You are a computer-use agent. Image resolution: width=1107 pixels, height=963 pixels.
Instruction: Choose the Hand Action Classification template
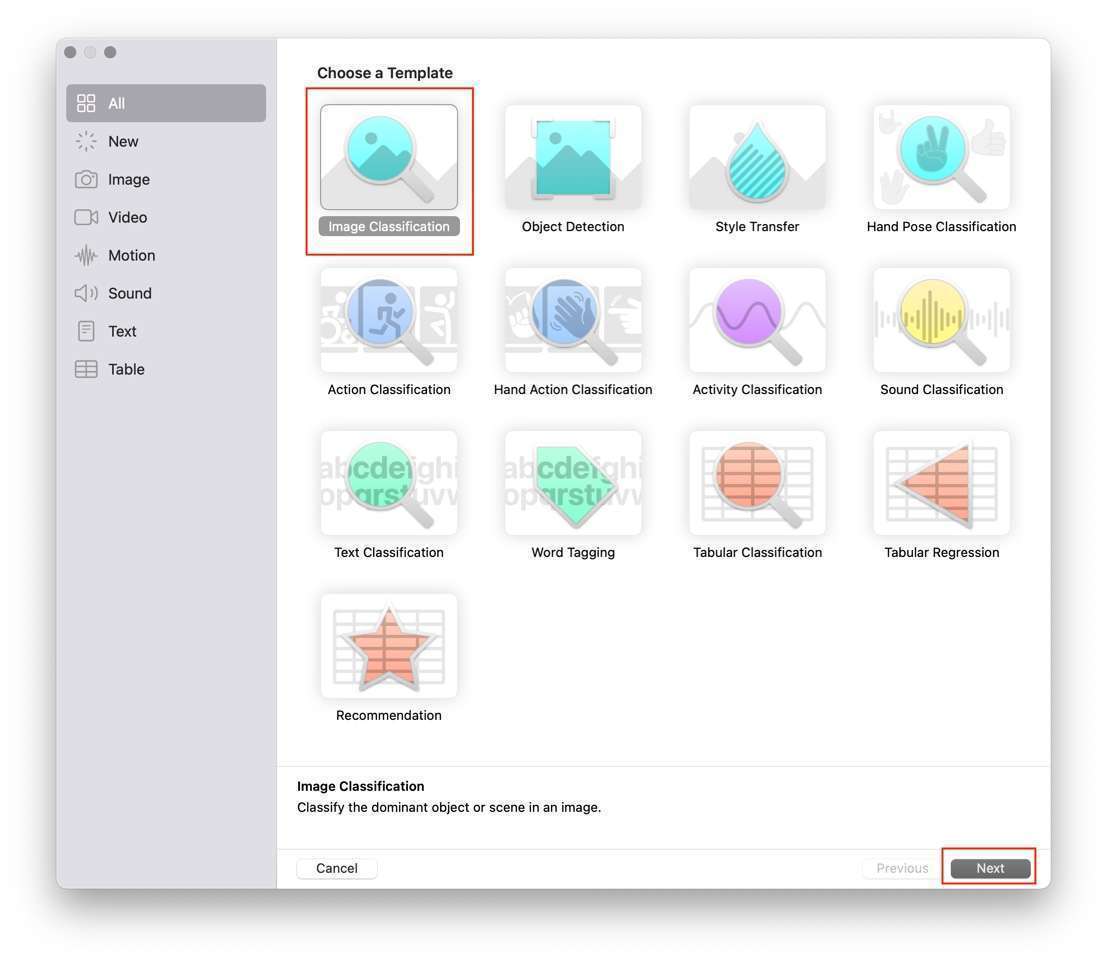point(573,320)
